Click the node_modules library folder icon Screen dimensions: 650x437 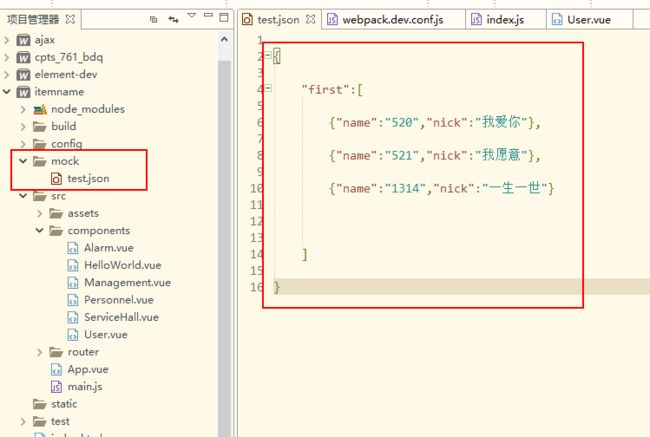coord(40,109)
